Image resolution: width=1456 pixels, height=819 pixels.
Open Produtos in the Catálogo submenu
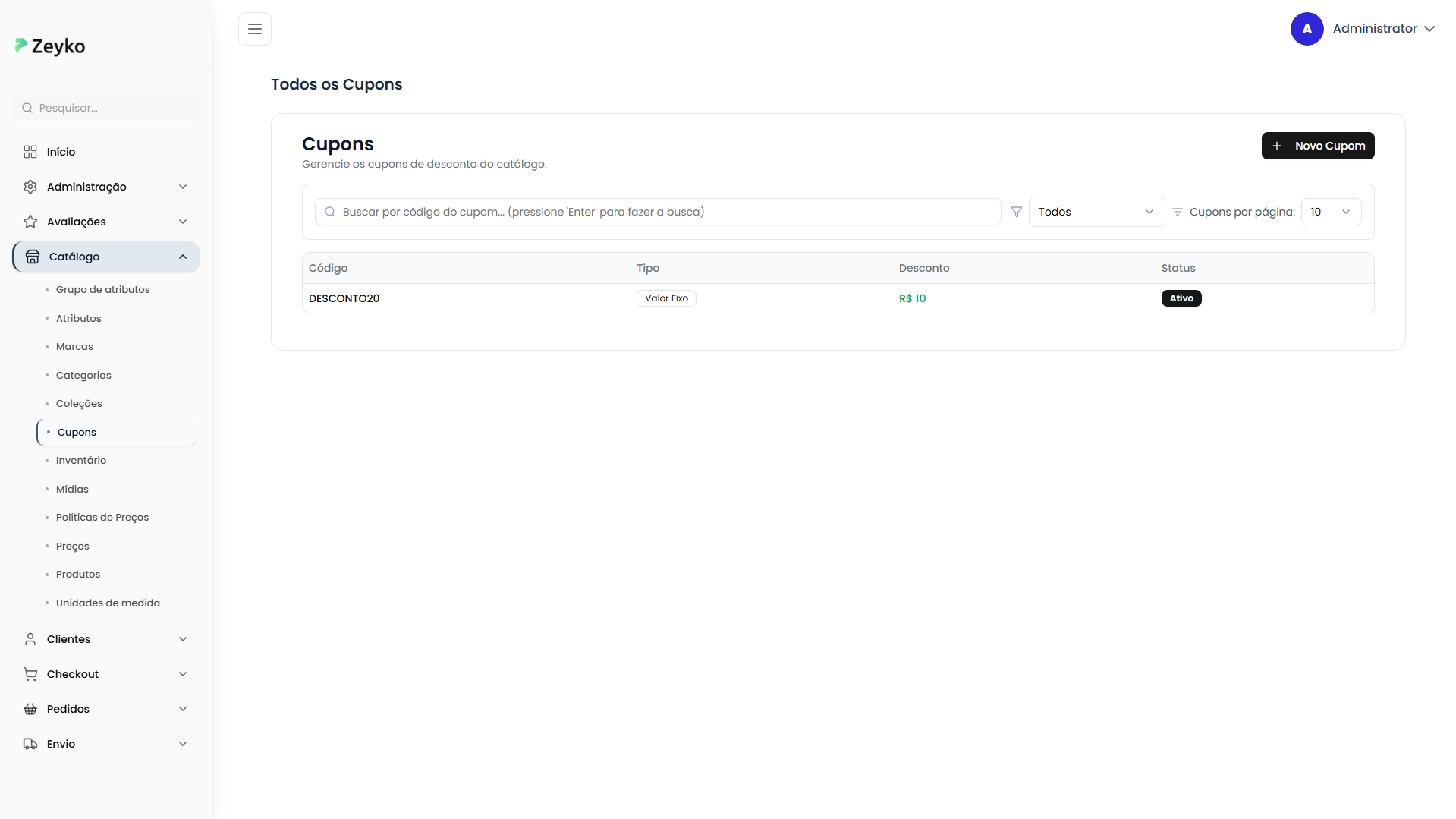coord(78,575)
